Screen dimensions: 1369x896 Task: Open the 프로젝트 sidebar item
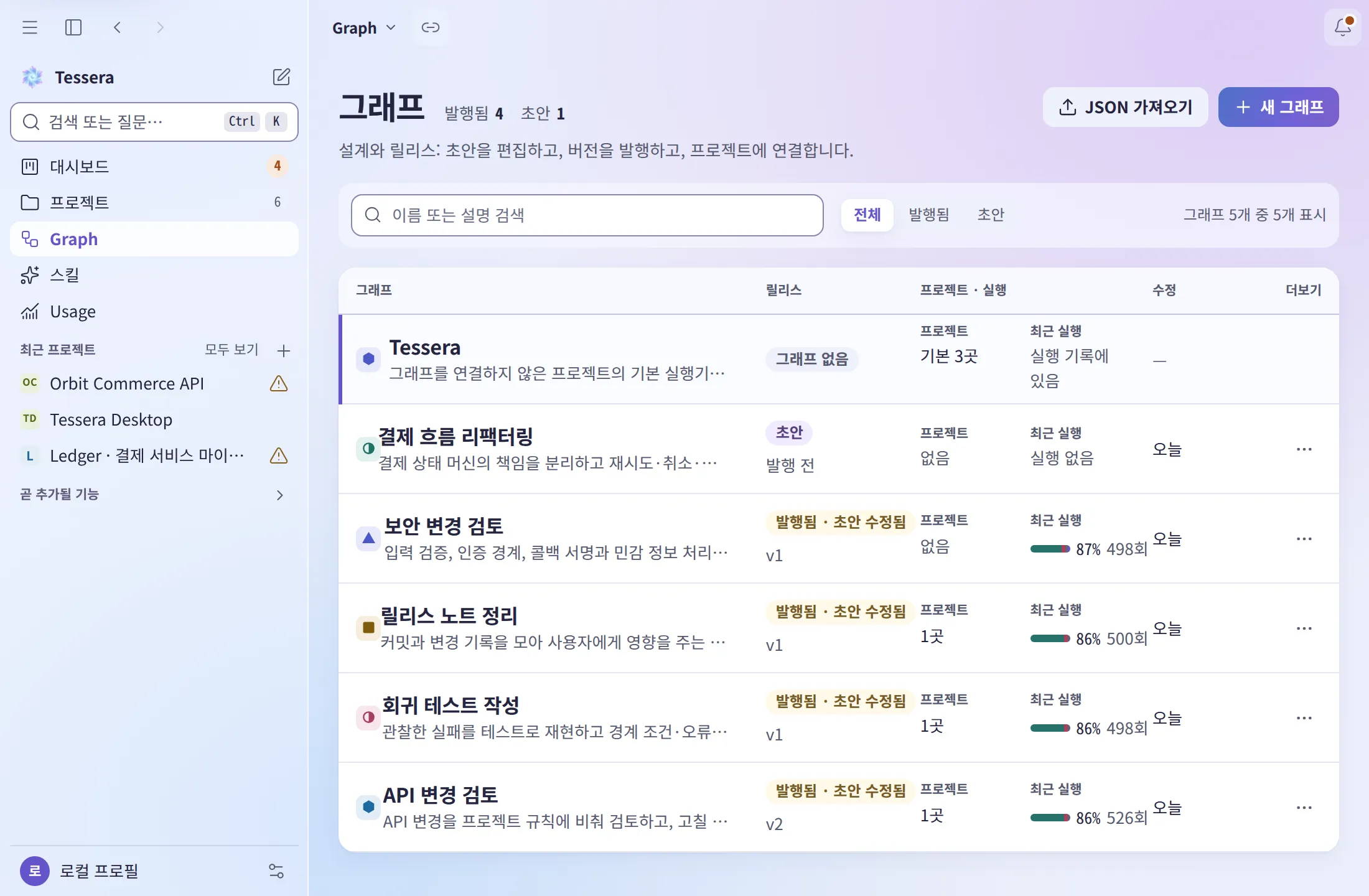coord(154,202)
